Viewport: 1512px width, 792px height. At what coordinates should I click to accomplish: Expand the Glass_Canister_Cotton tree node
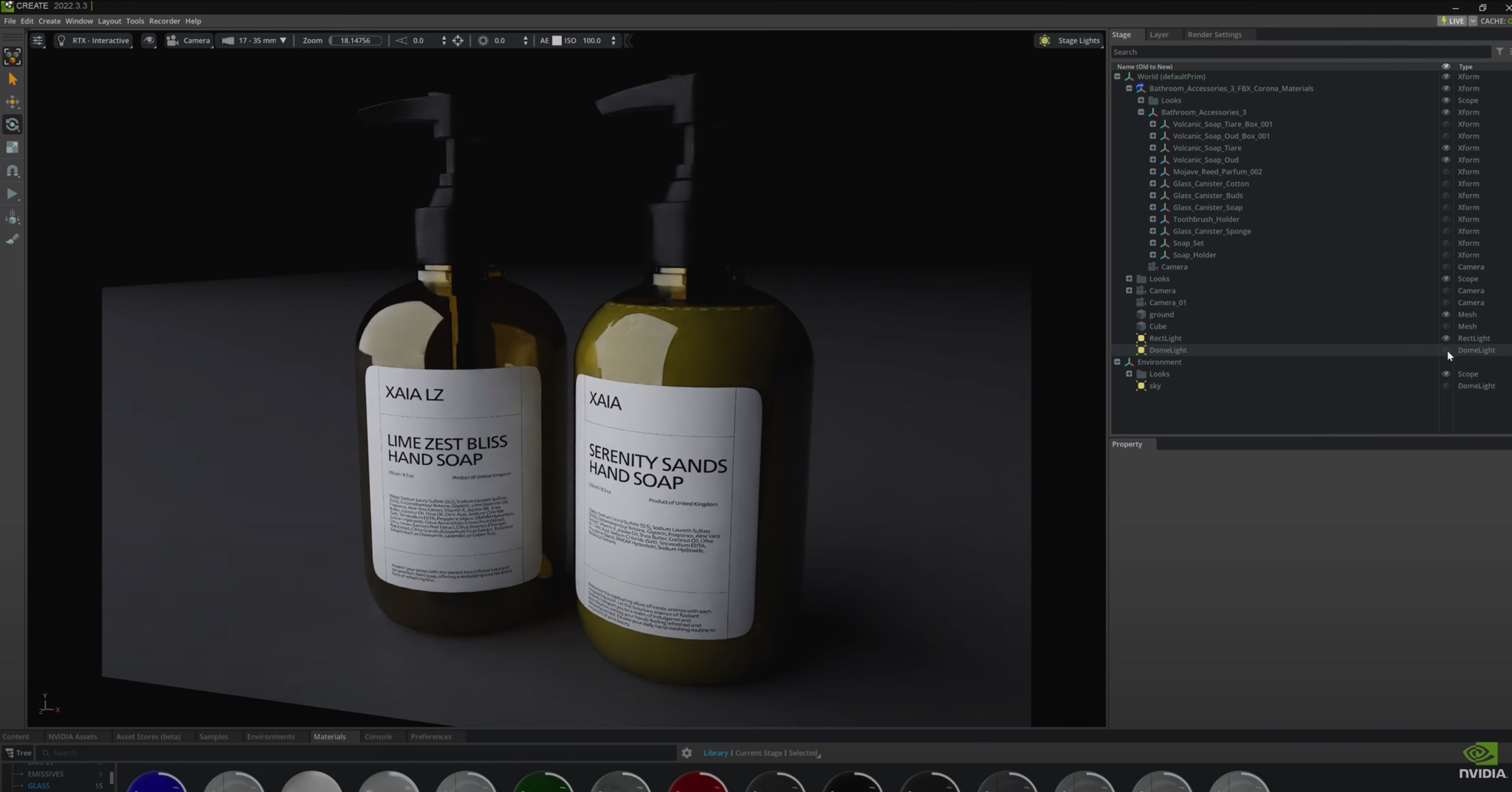click(1152, 184)
